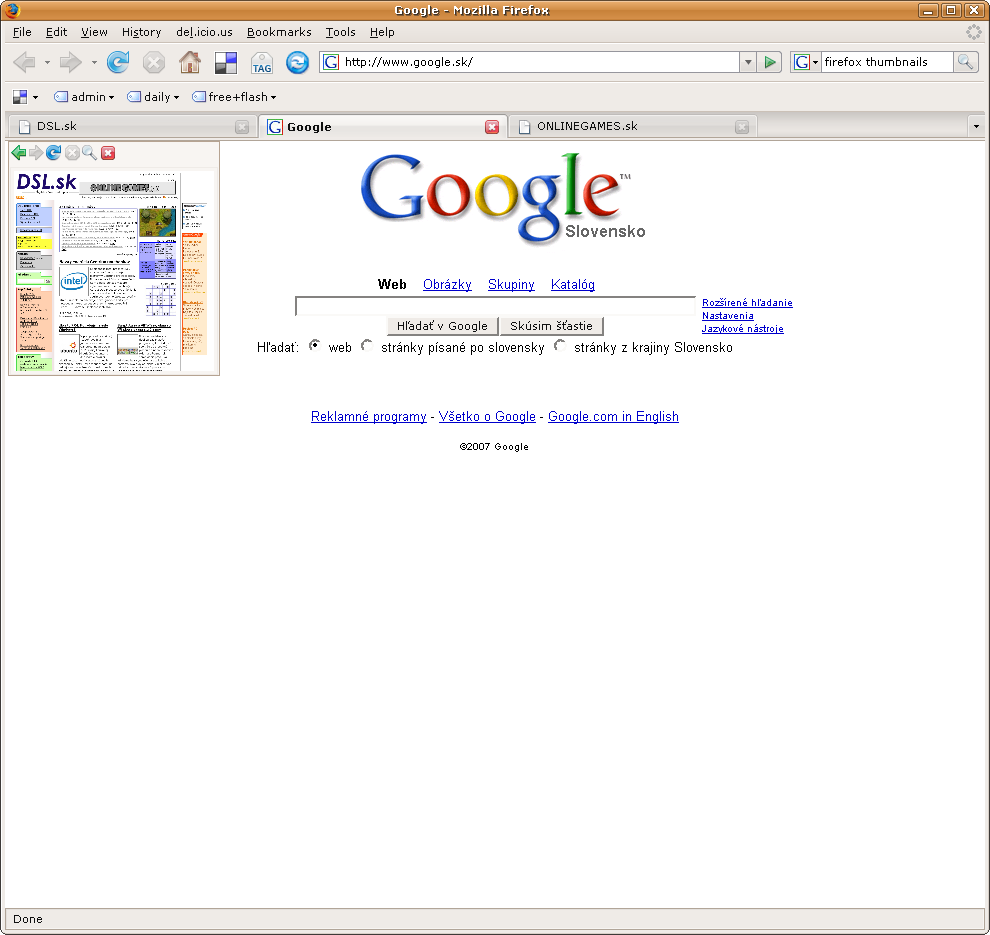Image resolution: width=990 pixels, height=935 pixels.
Task: Select 'stránky písané po slovensky' radio button
Action: tap(367, 345)
